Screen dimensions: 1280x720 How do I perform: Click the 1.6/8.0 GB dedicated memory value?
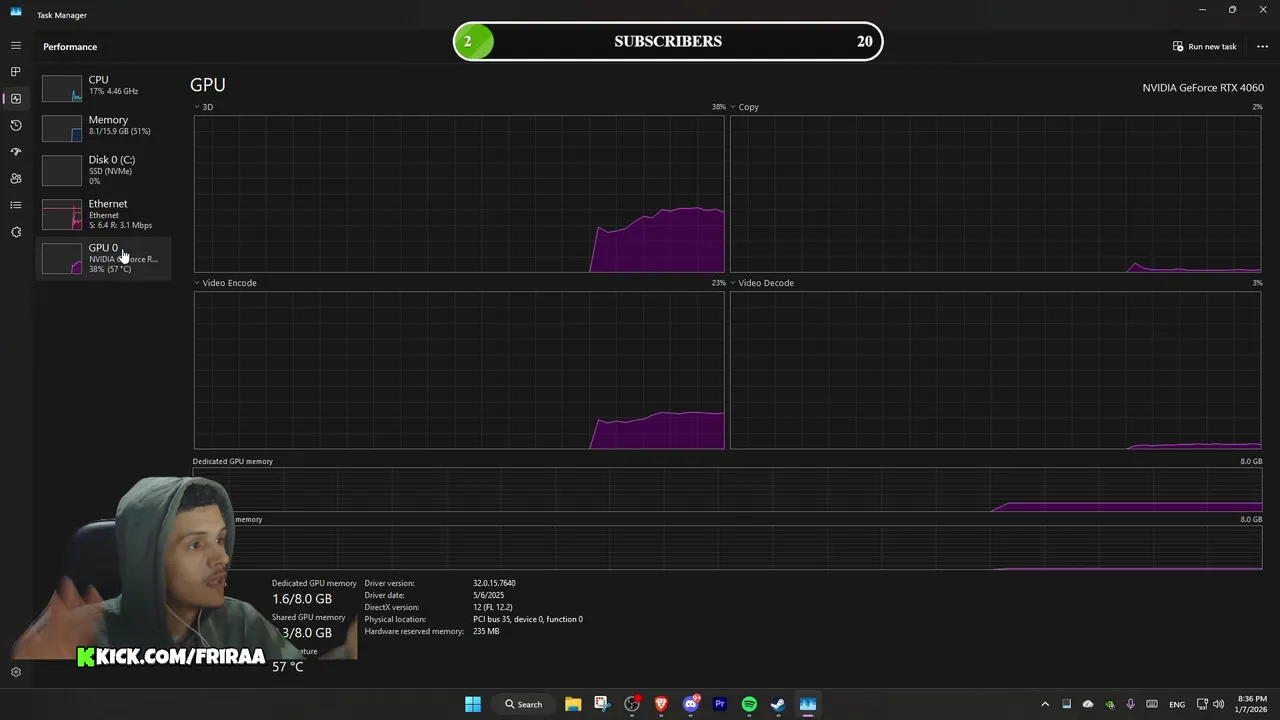click(x=302, y=599)
